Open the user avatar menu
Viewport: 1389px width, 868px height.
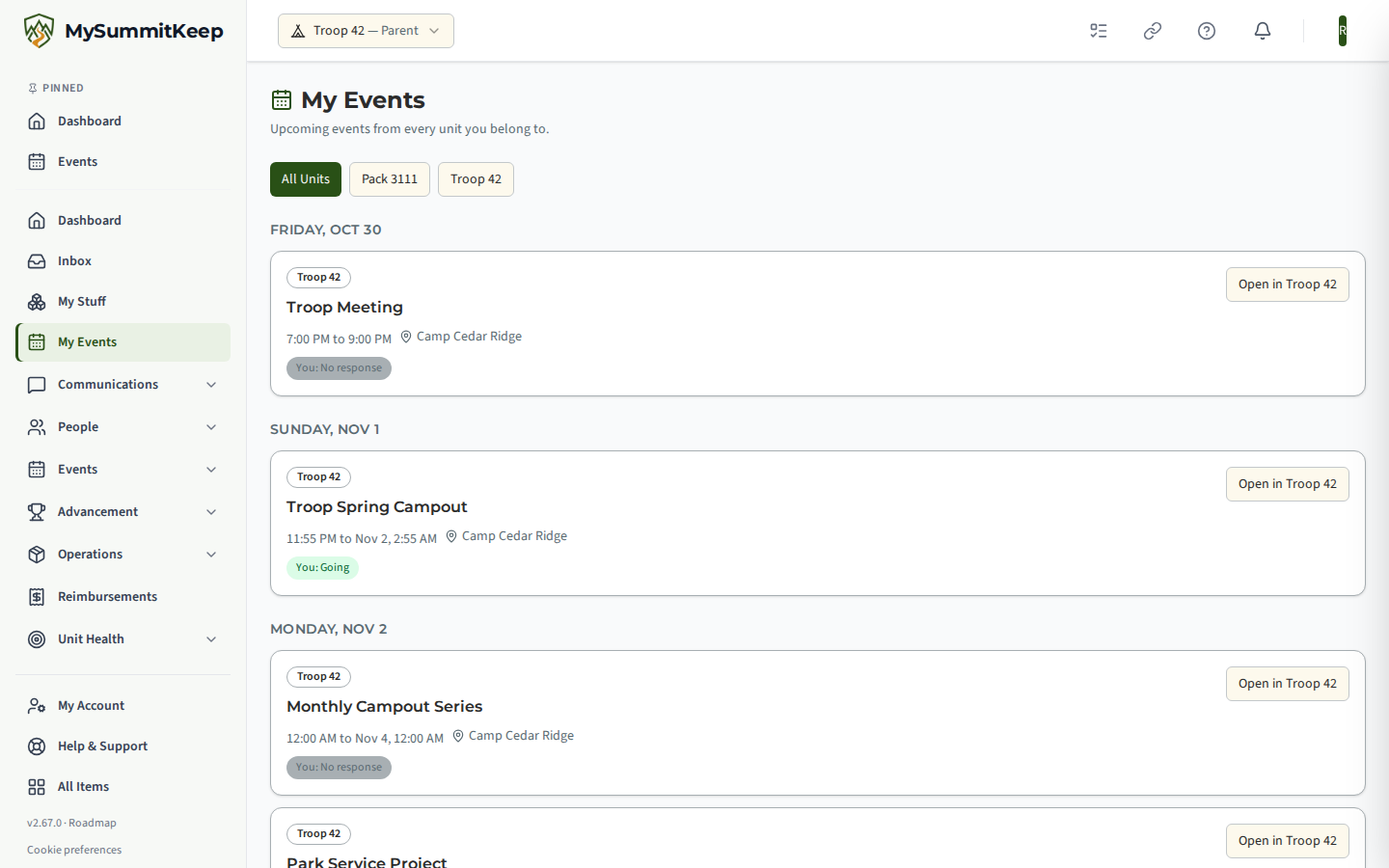click(x=1343, y=31)
